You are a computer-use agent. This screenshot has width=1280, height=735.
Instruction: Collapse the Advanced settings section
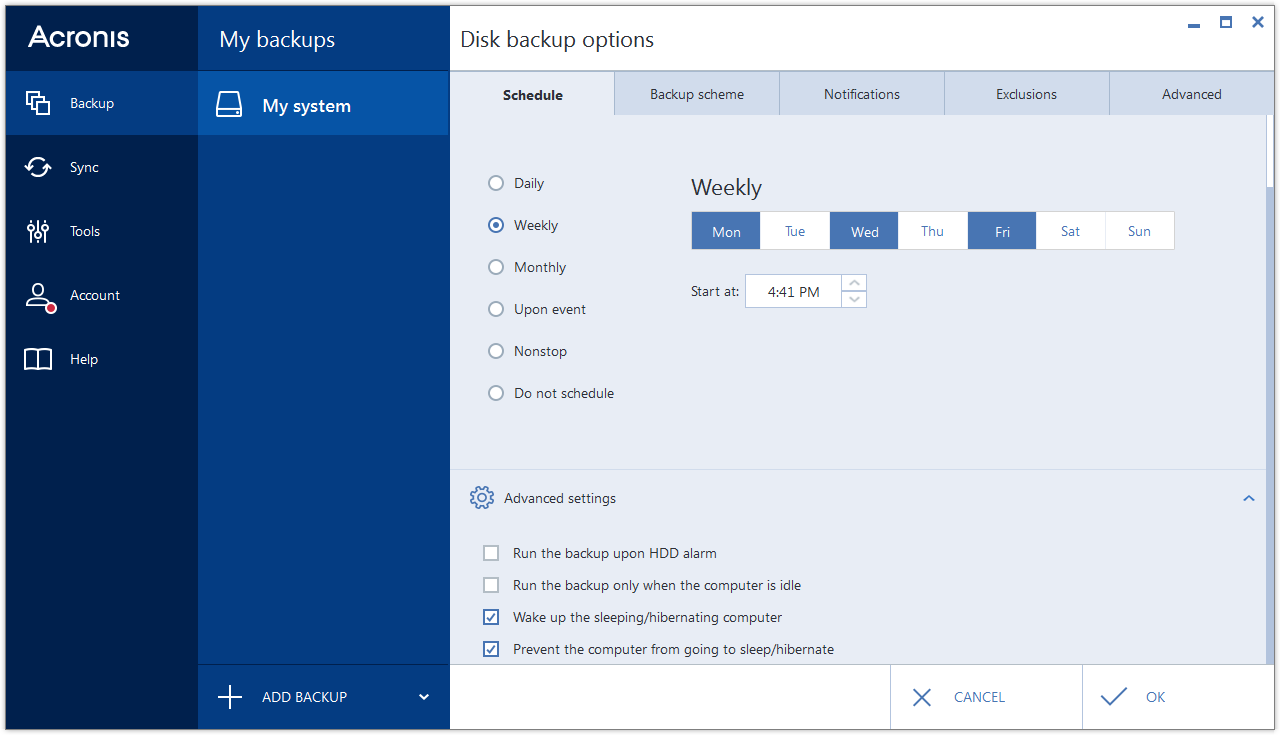click(1249, 498)
